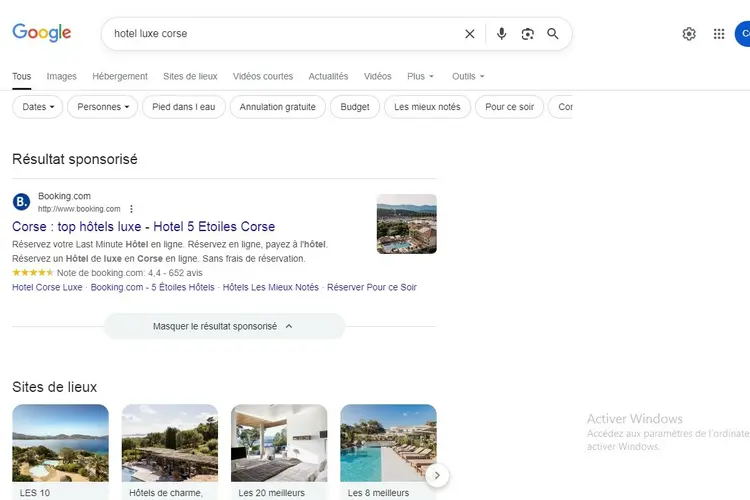This screenshot has height=500, width=750.
Task: Click the Google logo
Action: coord(42,33)
